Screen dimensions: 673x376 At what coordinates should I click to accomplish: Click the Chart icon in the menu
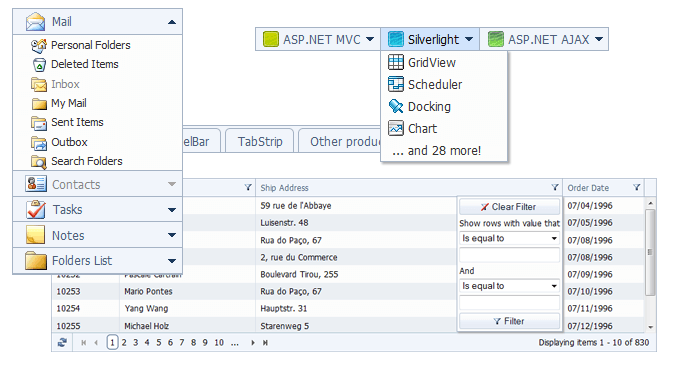[396, 128]
